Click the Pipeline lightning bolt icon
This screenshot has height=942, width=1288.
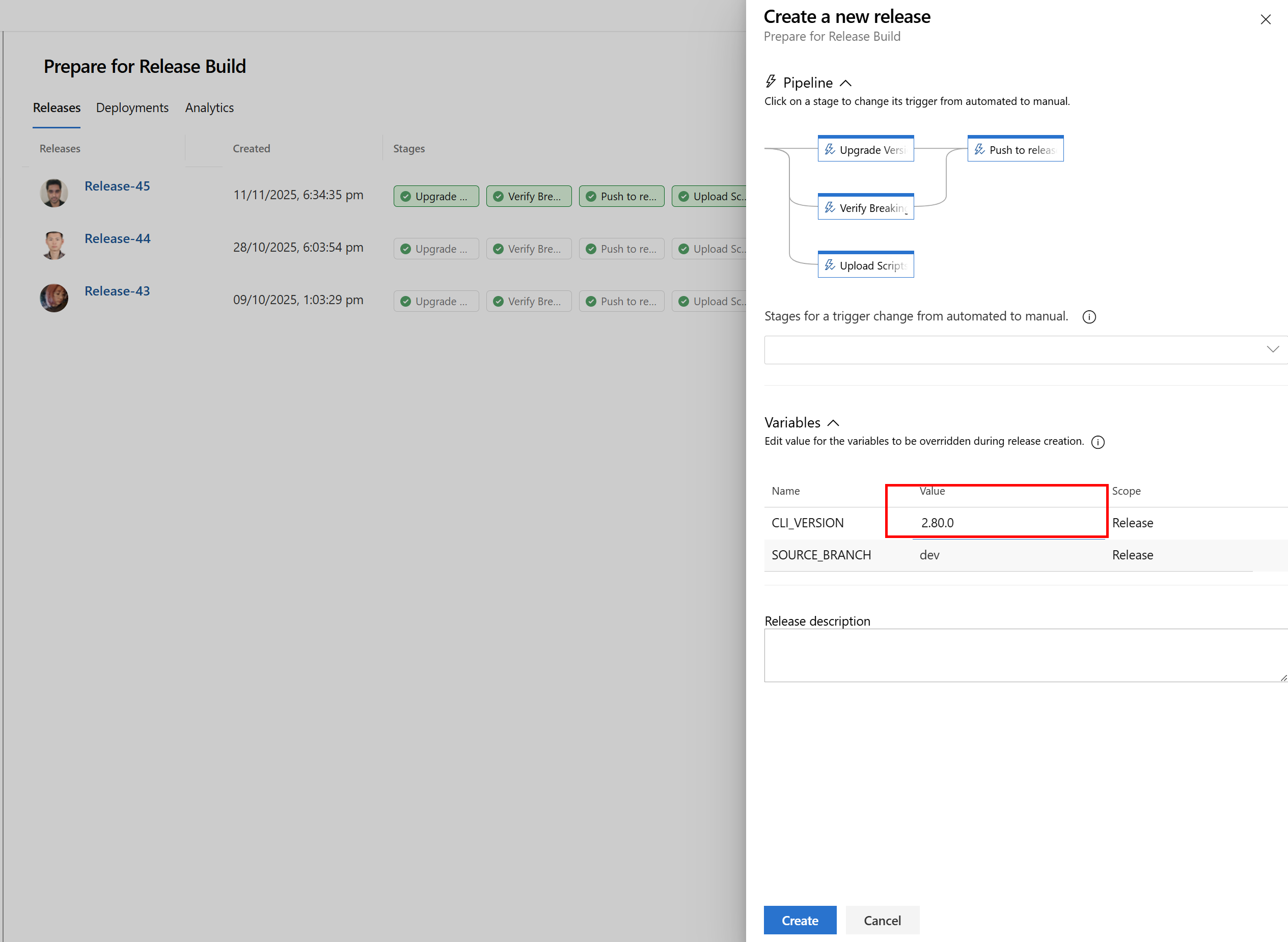pyautogui.click(x=771, y=82)
